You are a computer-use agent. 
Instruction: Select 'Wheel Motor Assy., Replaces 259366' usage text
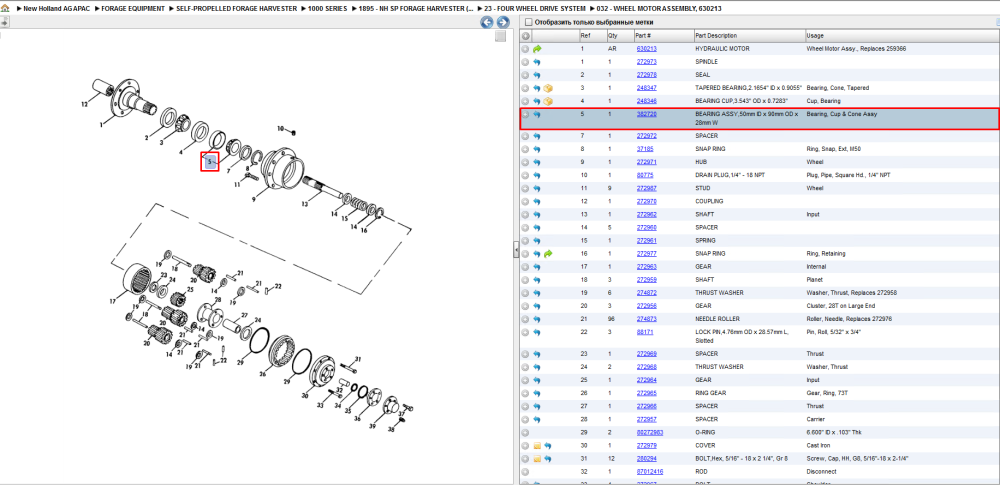click(856, 48)
